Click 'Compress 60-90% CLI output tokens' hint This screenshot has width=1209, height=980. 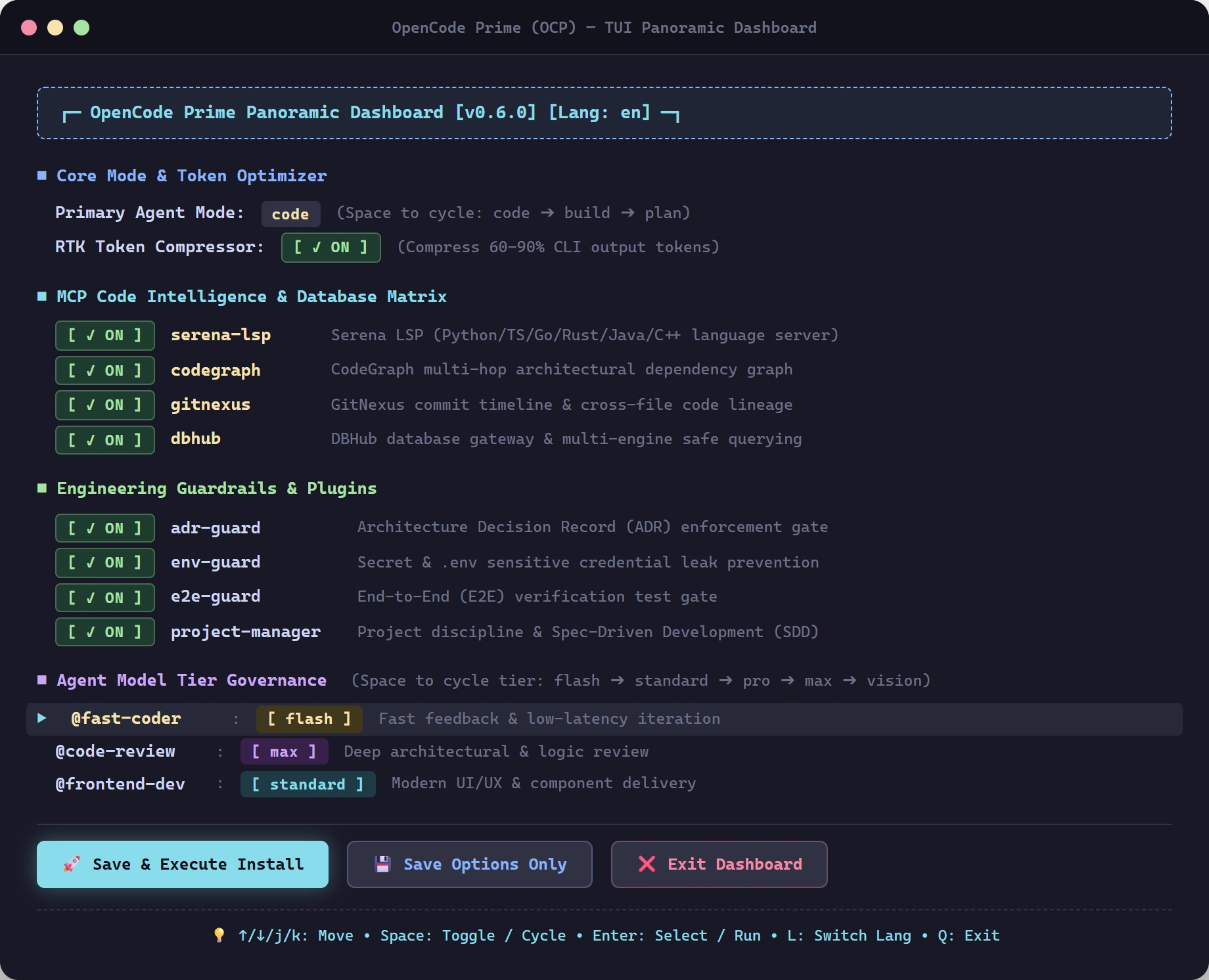point(559,247)
